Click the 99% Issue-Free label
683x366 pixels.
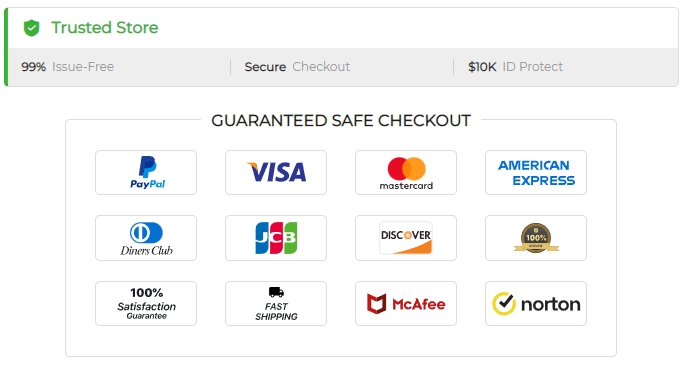pos(68,67)
